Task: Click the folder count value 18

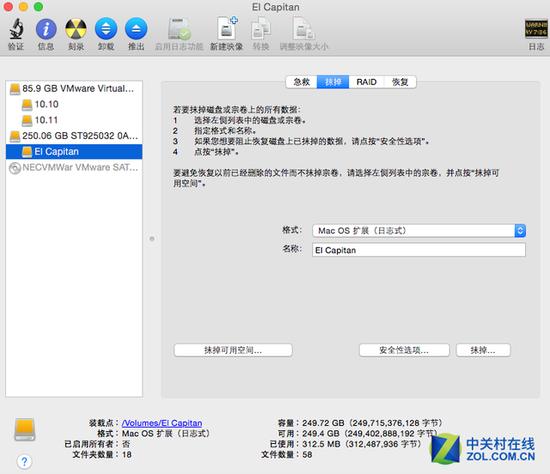Action: [127, 455]
